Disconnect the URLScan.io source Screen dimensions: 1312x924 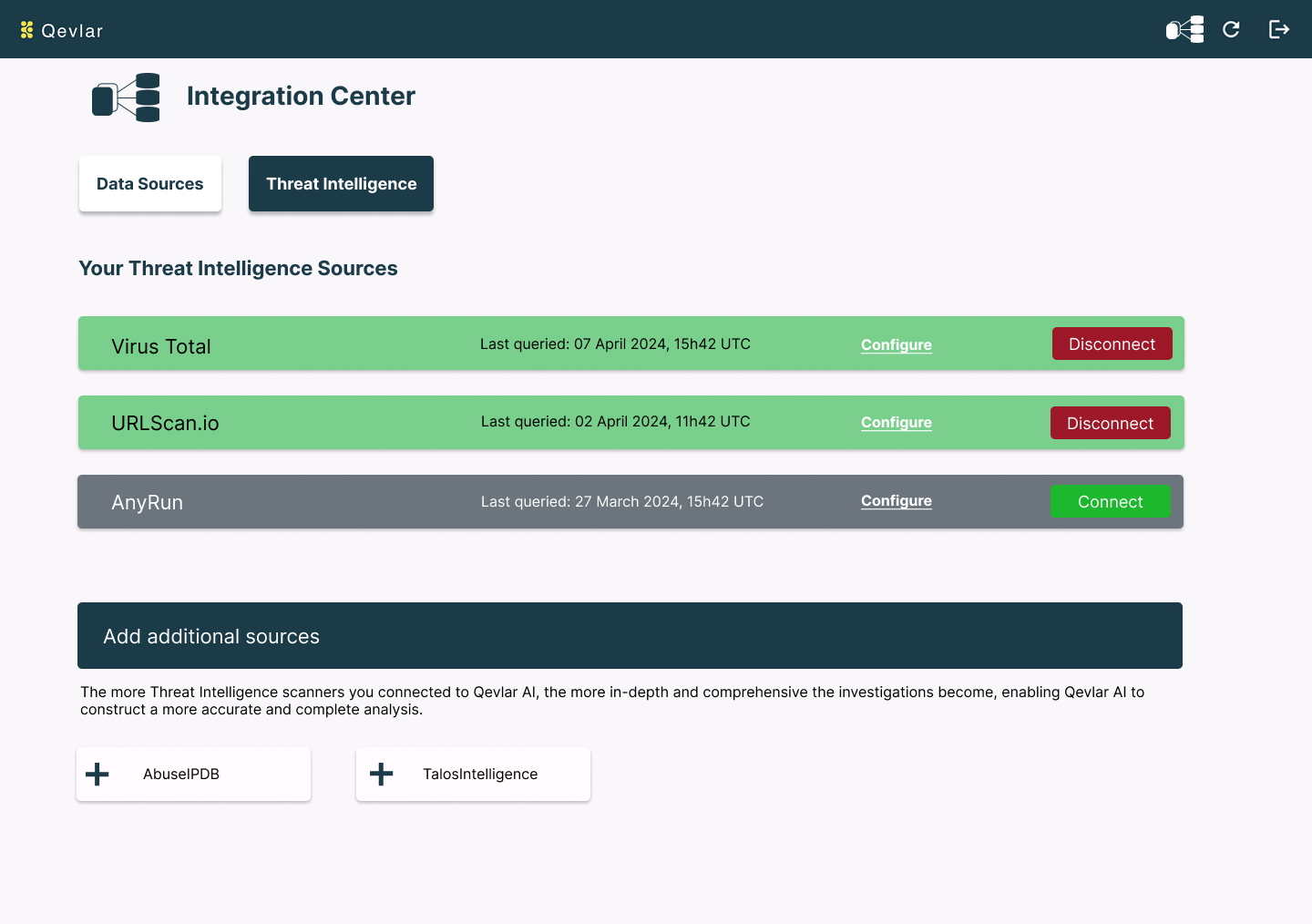1111,423
